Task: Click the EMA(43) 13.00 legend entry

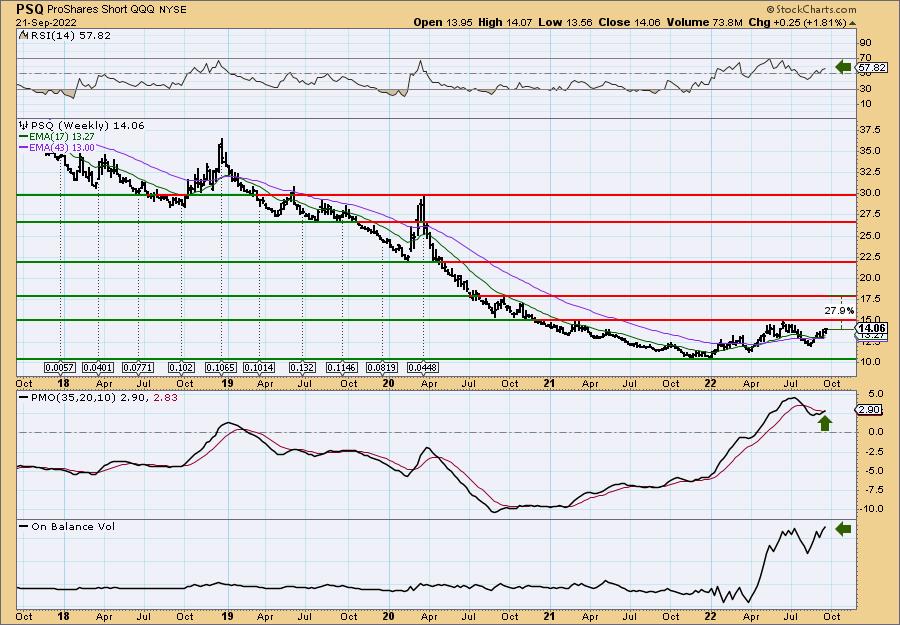Action: 57,147
